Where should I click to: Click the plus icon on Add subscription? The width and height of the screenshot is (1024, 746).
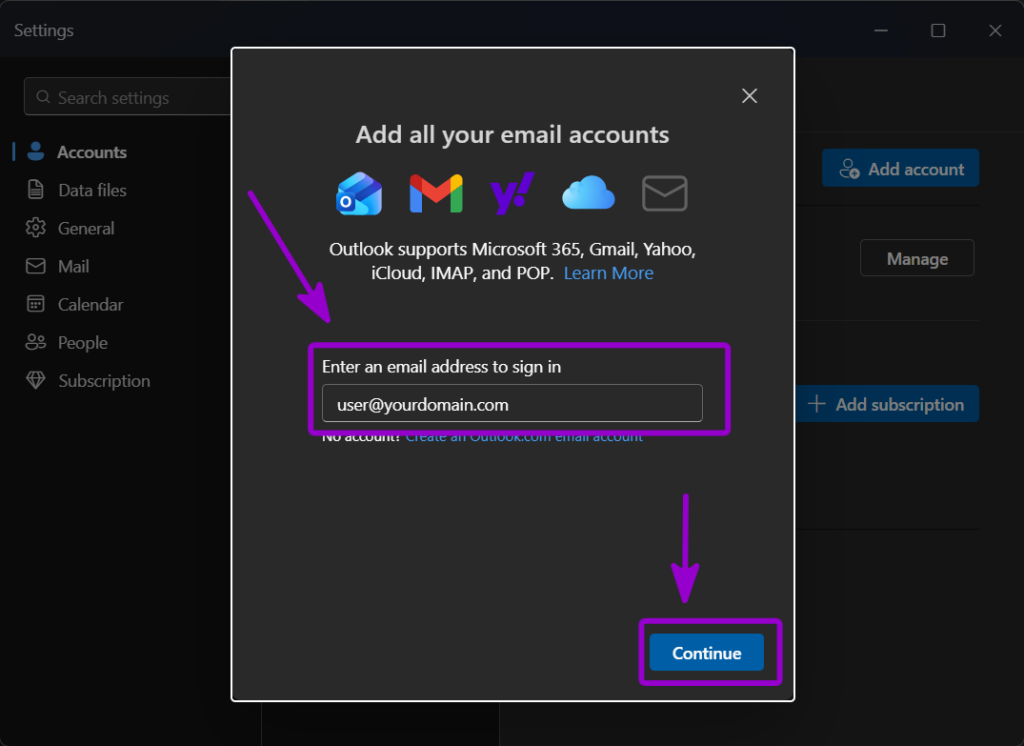point(816,404)
